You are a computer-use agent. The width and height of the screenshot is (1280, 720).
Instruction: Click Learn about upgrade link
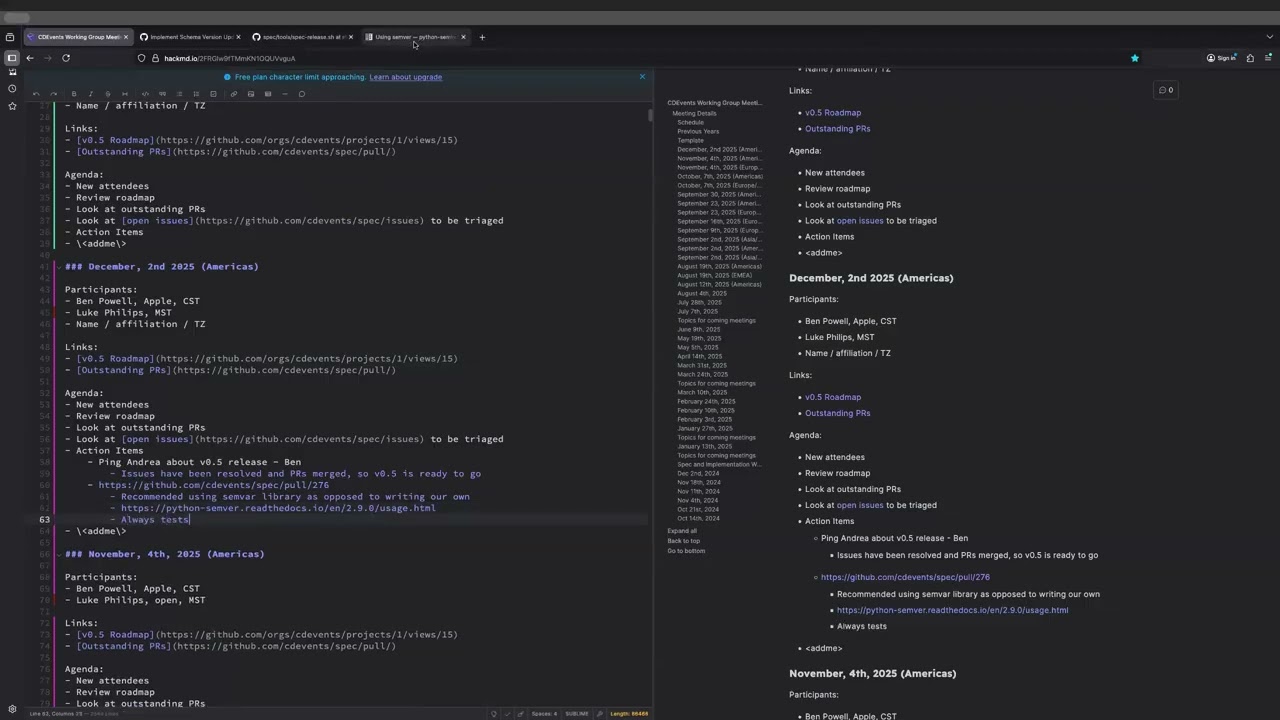(x=405, y=77)
